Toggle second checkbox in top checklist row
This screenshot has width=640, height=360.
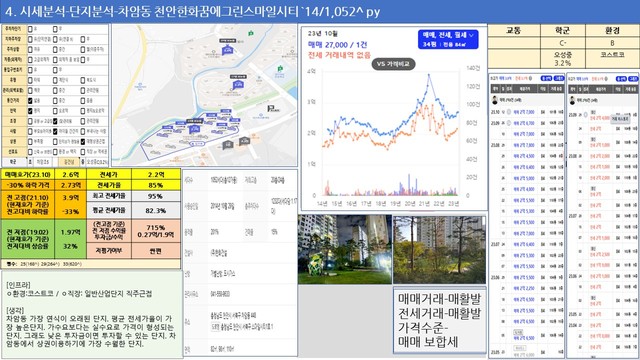point(55,29)
